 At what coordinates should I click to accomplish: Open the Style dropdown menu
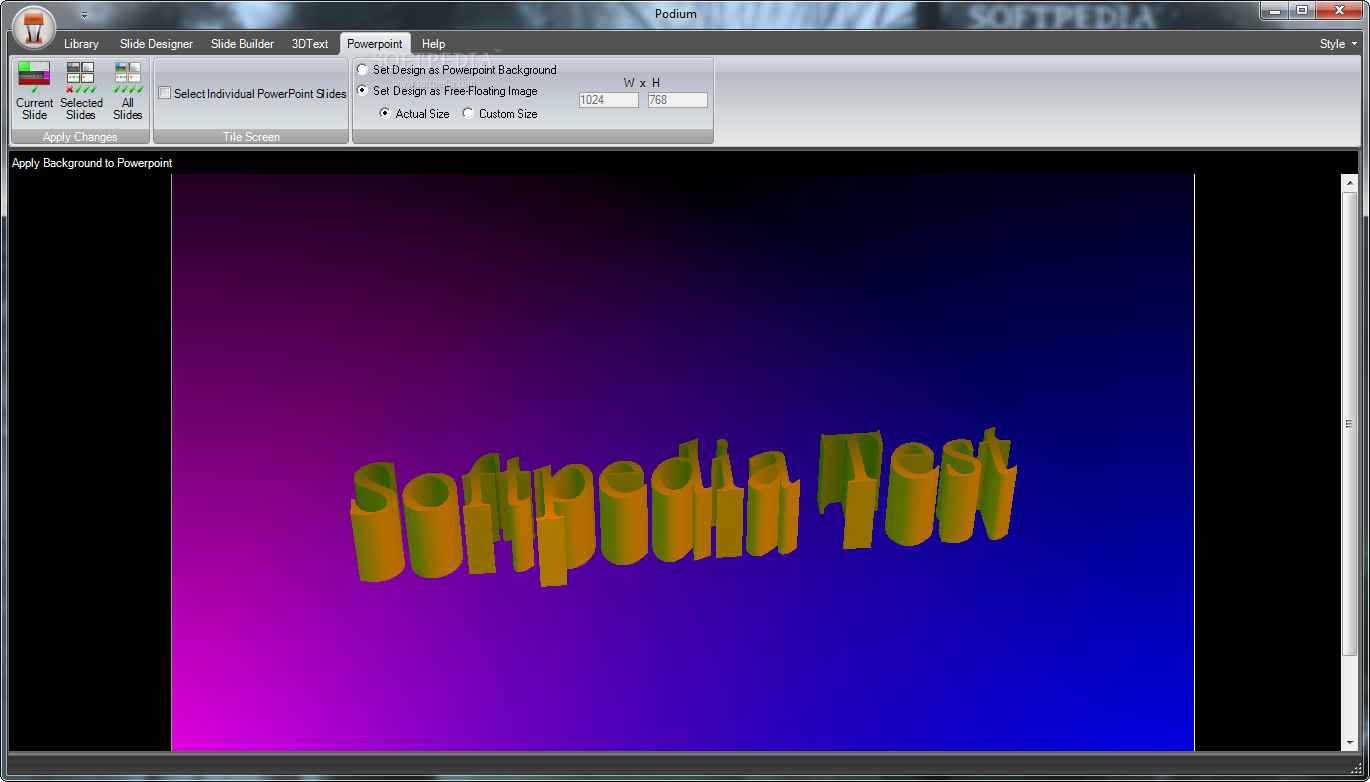[1338, 44]
